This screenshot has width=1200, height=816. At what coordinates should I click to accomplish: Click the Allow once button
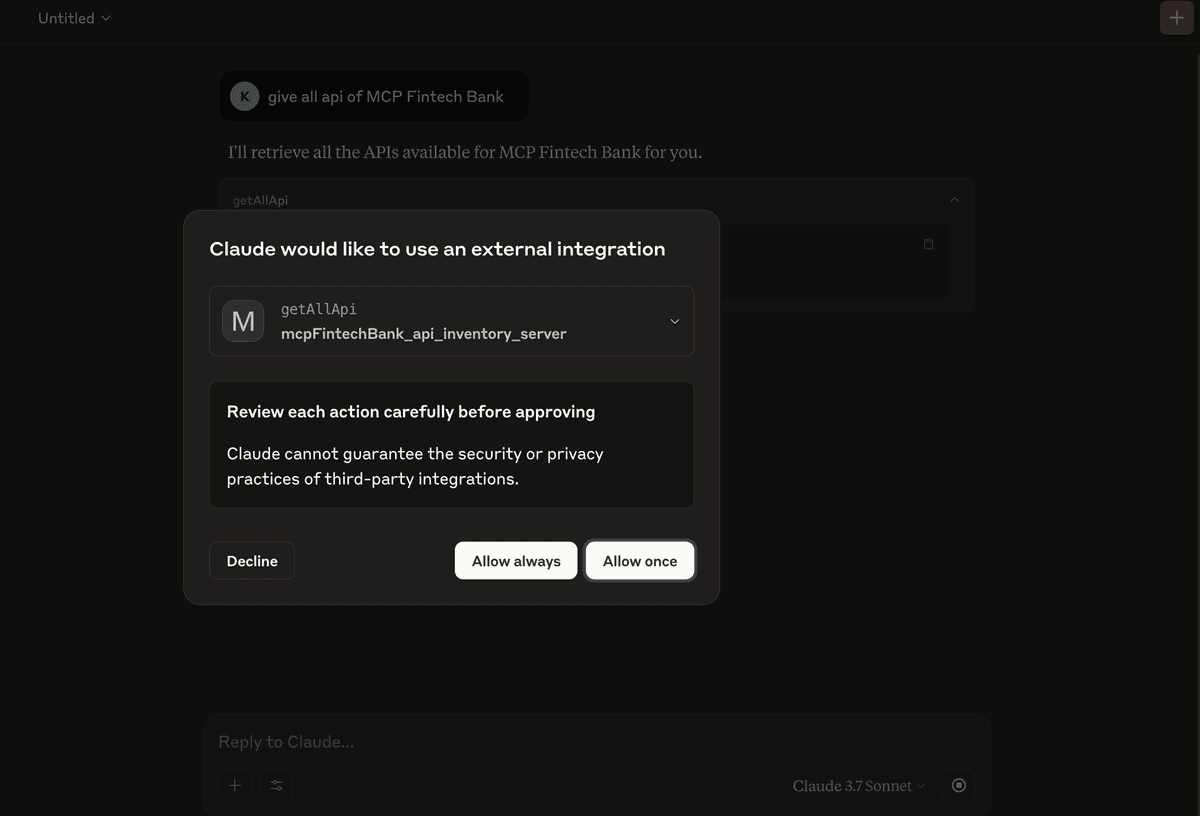640,561
